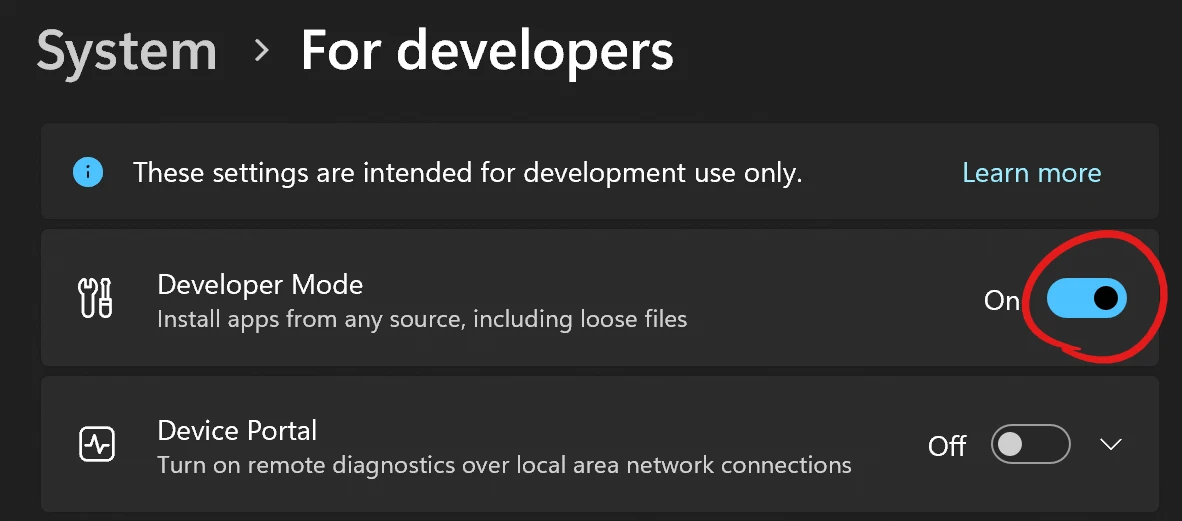Click the On label beside Developer Mode
Viewport: 1182px width, 521px height.
click(x=1001, y=300)
